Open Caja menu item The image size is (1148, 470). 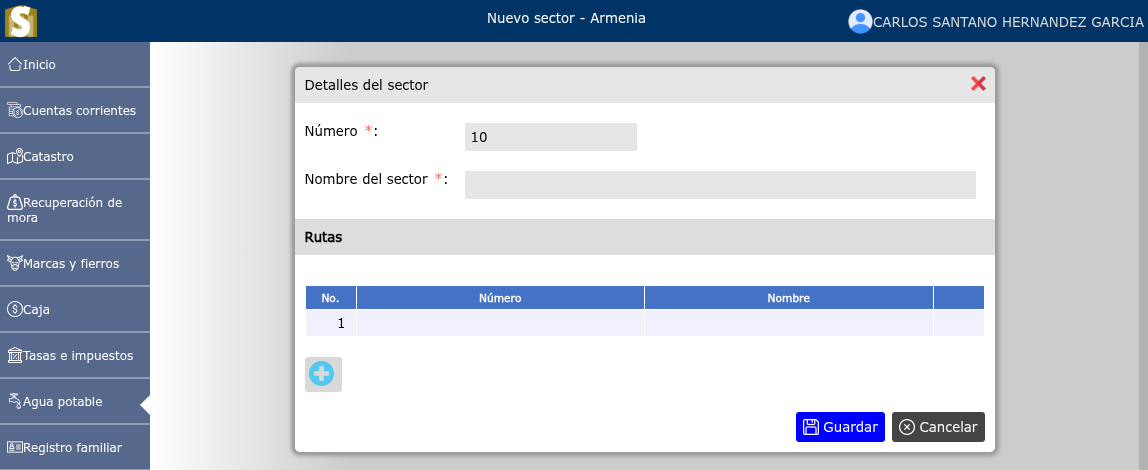tap(75, 310)
